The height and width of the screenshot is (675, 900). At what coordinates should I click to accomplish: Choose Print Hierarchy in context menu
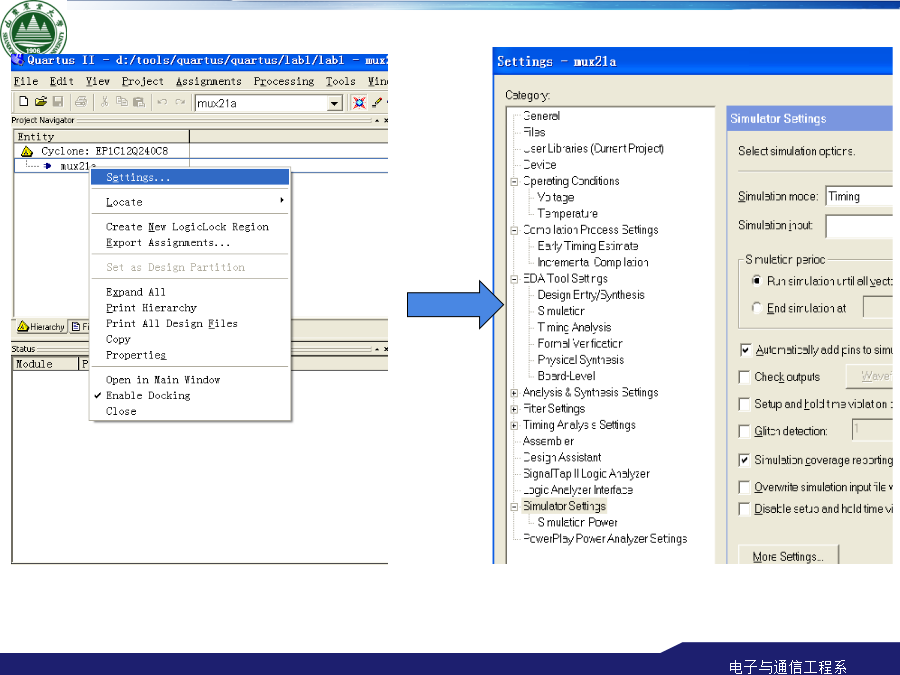click(x=190, y=308)
